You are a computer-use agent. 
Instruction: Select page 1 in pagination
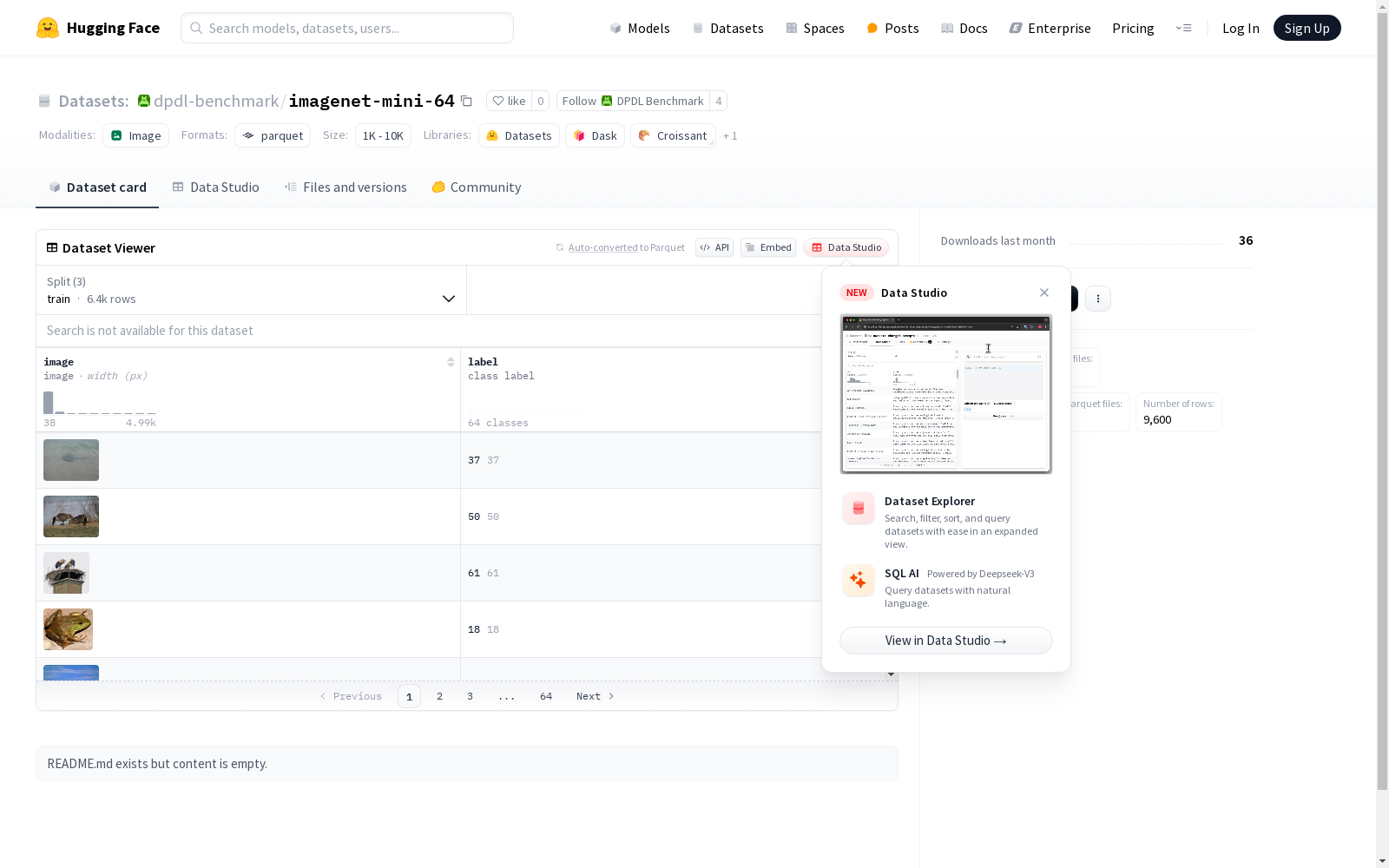[x=409, y=696]
